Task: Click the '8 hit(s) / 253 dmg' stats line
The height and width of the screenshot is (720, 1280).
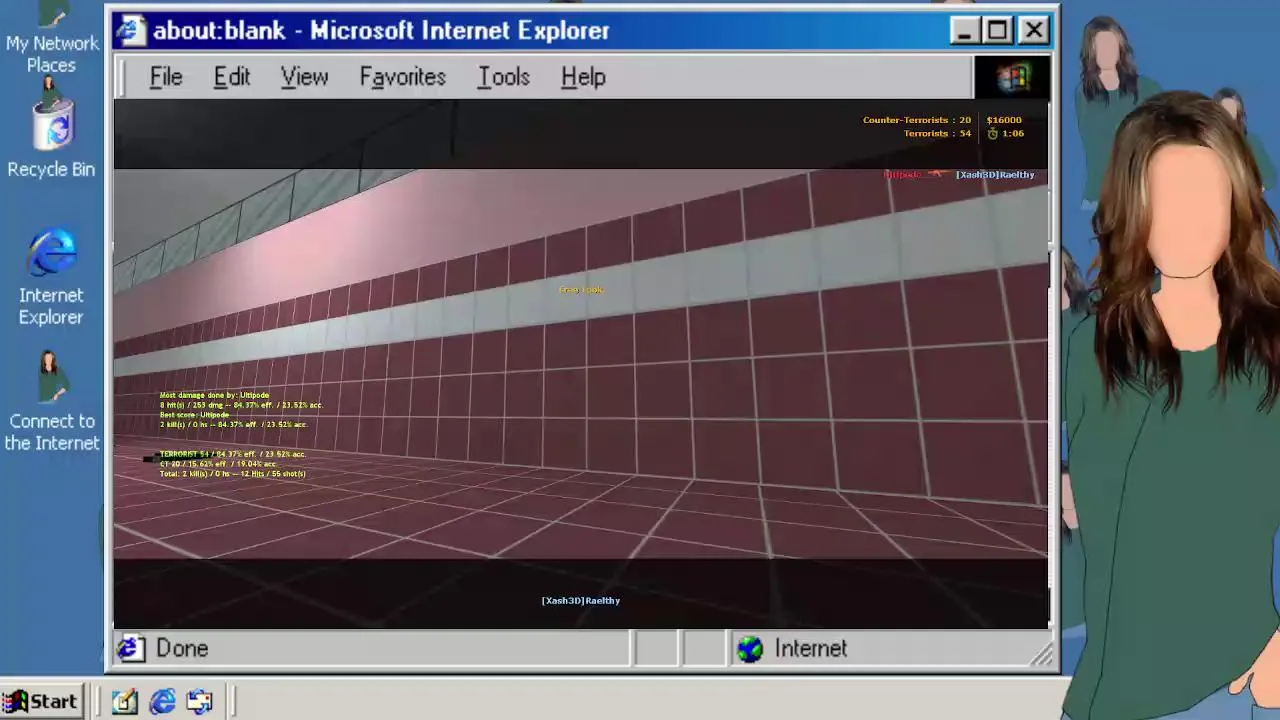Action: (241, 405)
